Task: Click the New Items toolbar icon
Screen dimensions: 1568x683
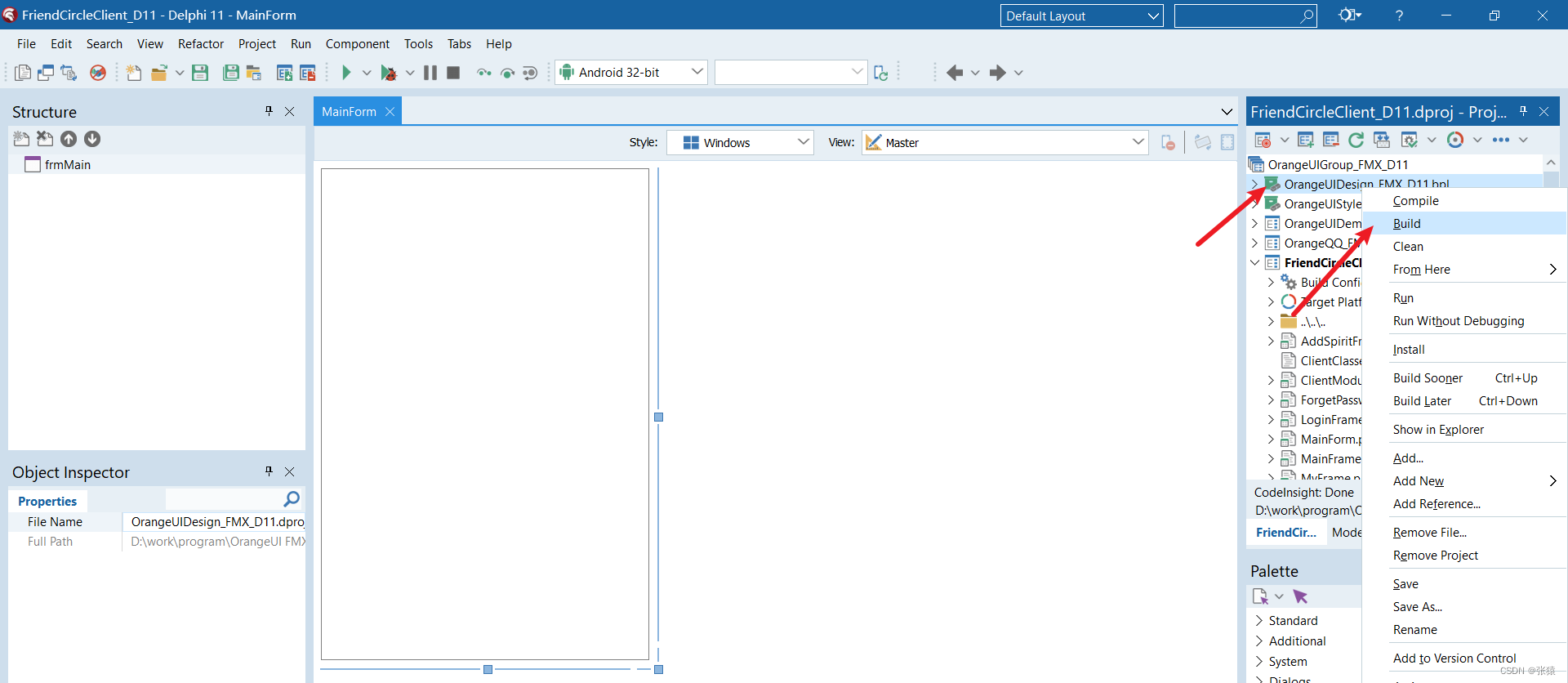Action: pyautogui.click(x=134, y=73)
